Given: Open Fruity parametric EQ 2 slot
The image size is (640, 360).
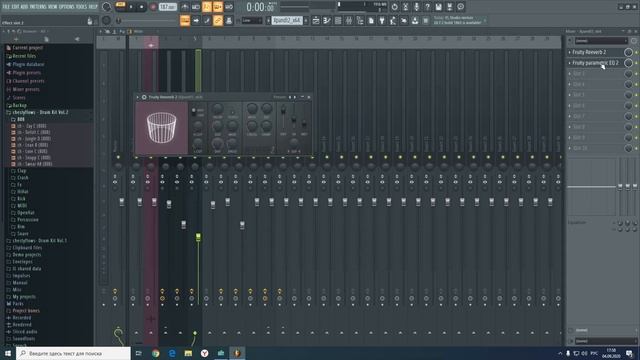Looking at the screenshot, I should pyautogui.click(x=595, y=63).
